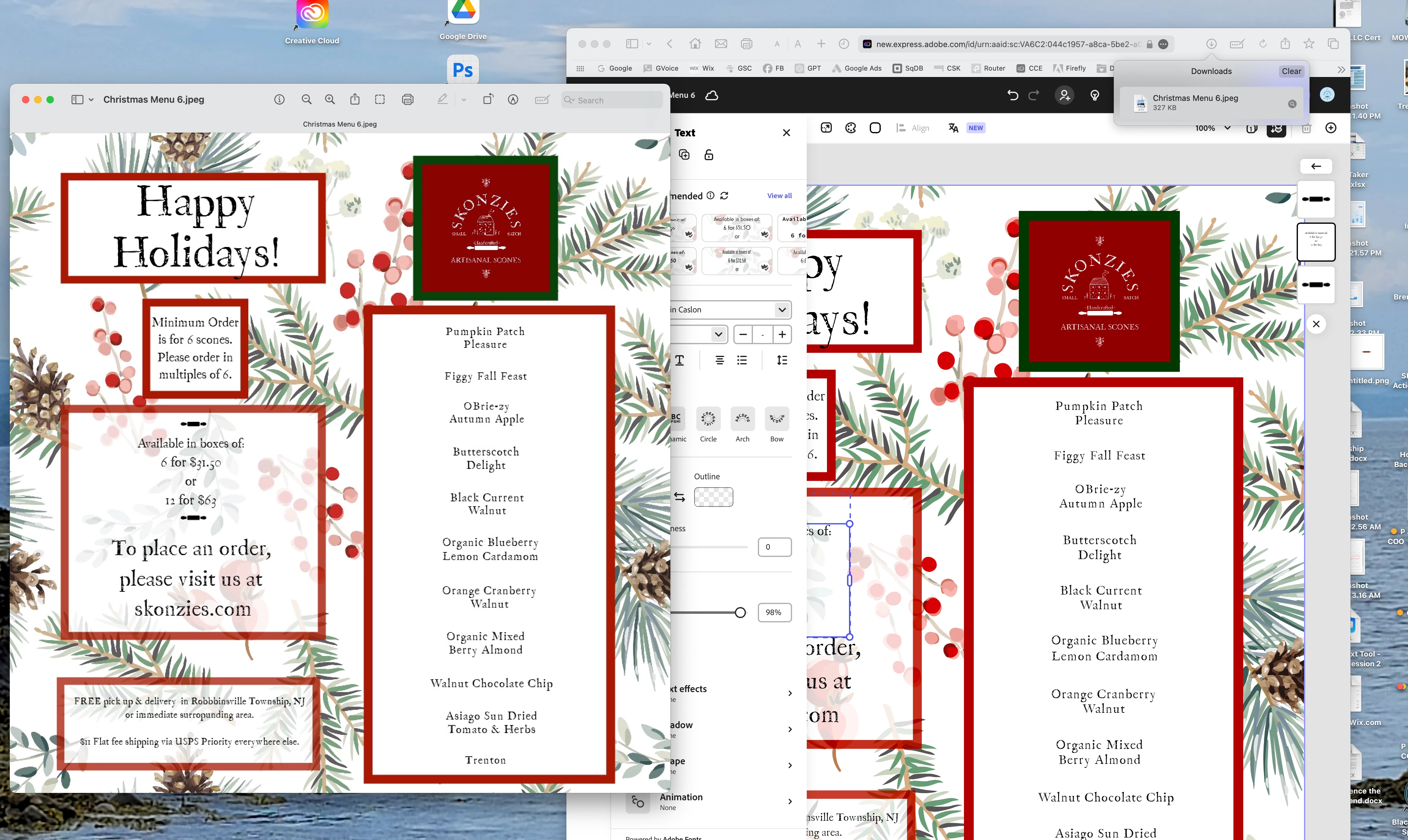Refresh the recommended text styles
The width and height of the screenshot is (1408, 840).
[724, 196]
